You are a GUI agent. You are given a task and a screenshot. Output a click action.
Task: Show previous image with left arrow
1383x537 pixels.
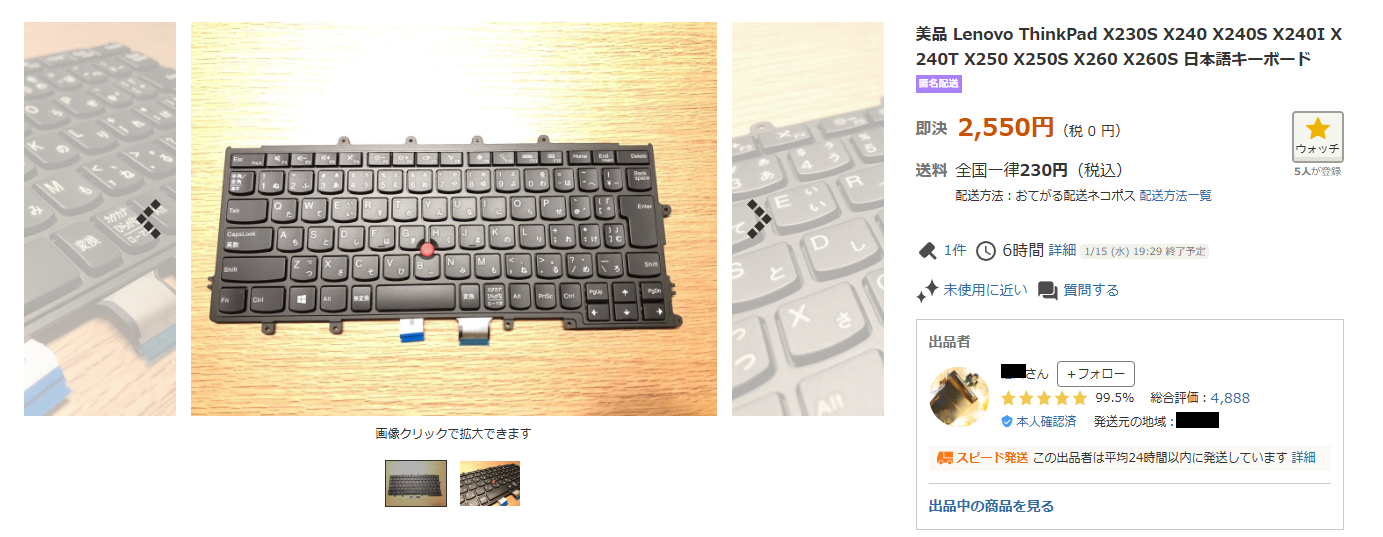[x=150, y=219]
